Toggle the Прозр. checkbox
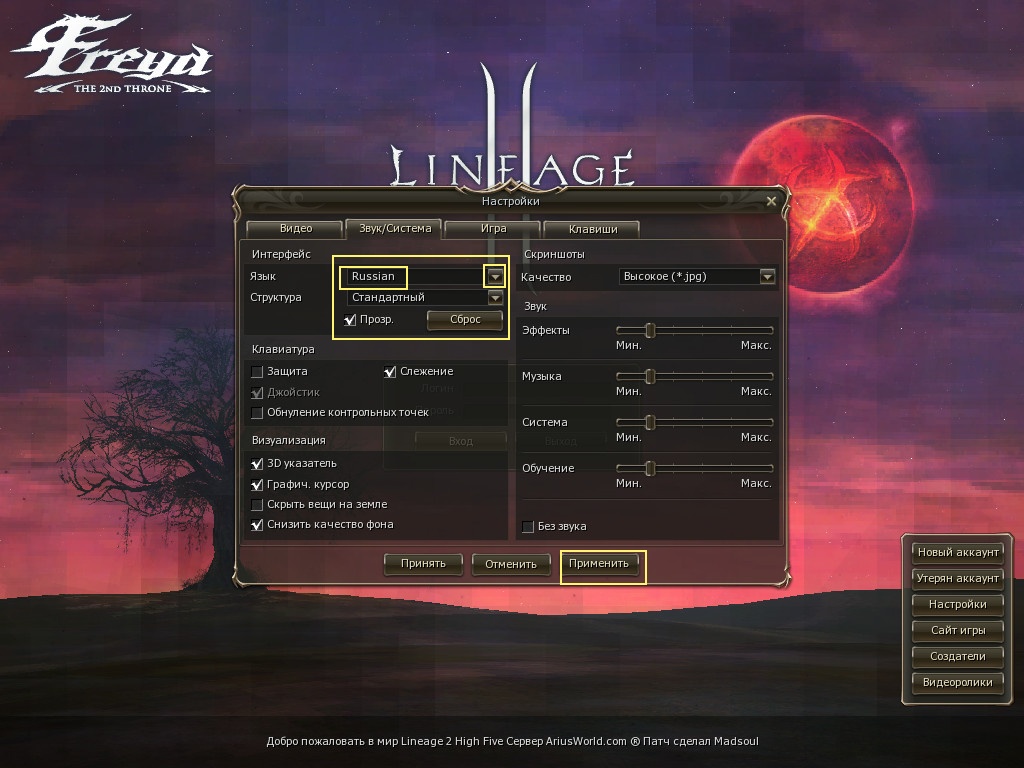 click(351, 320)
